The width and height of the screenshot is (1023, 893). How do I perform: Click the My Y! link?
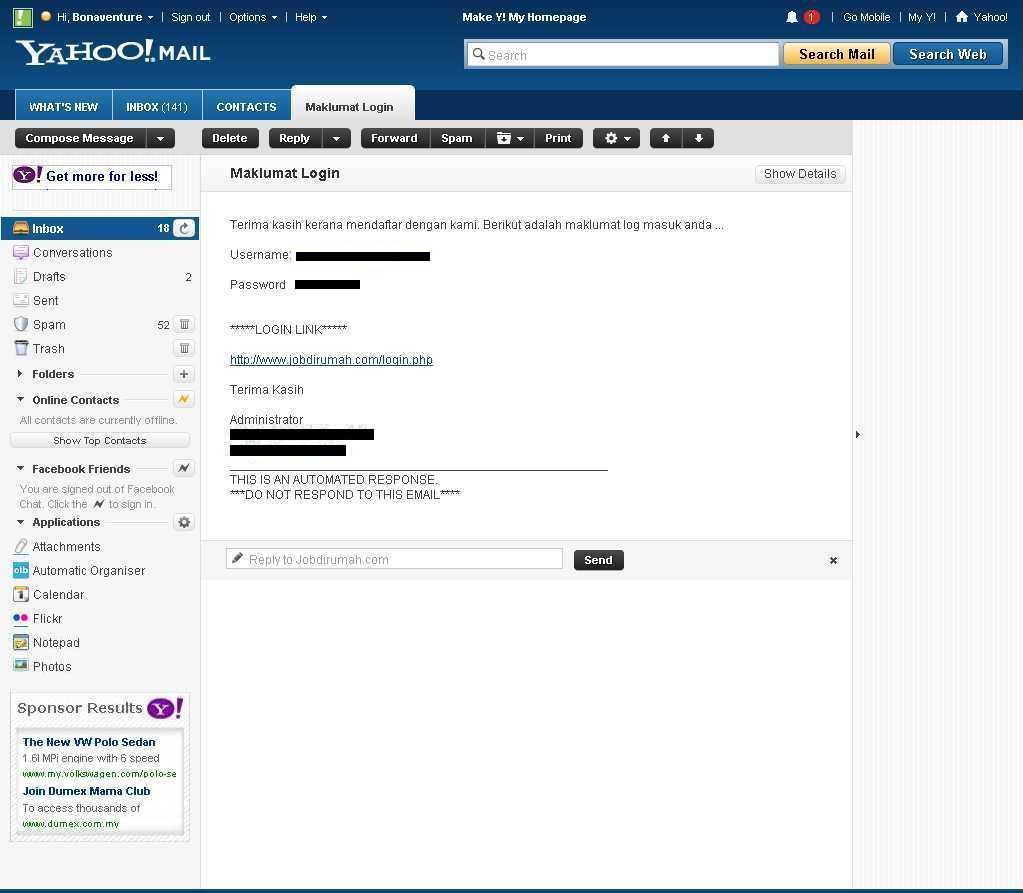pyautogui.click(x=921, y=17)
